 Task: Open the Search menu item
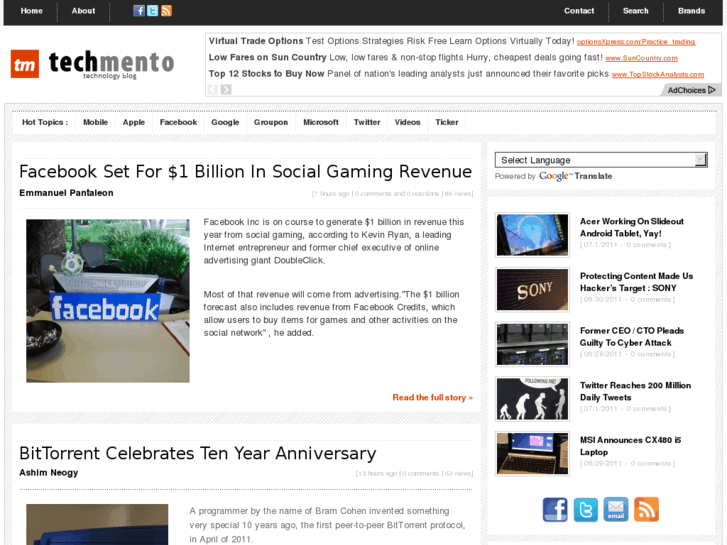(x=636, y=11)
